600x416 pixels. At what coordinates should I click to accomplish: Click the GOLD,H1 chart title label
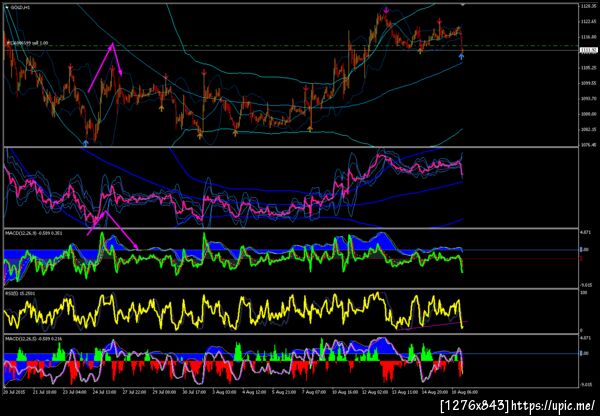point(19,7)
